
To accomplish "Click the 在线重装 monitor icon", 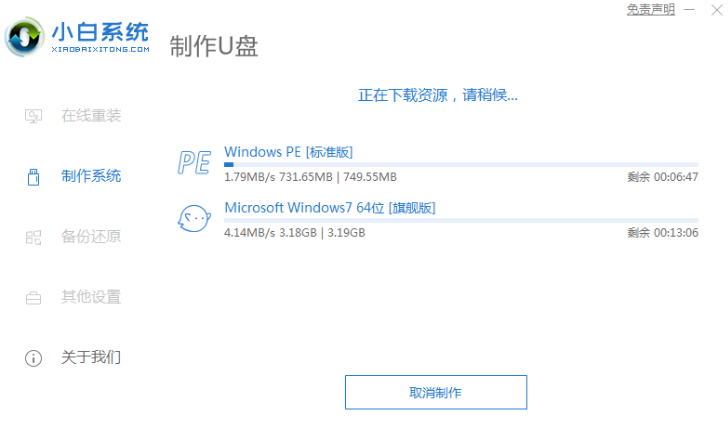I will [x=33, y=116].
